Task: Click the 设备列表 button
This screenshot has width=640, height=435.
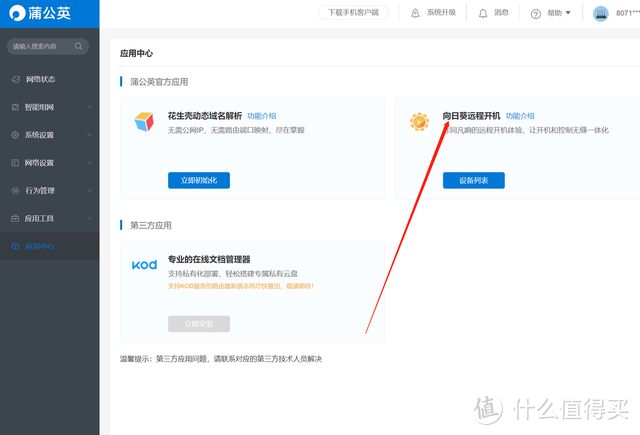Action: (473, 180)
